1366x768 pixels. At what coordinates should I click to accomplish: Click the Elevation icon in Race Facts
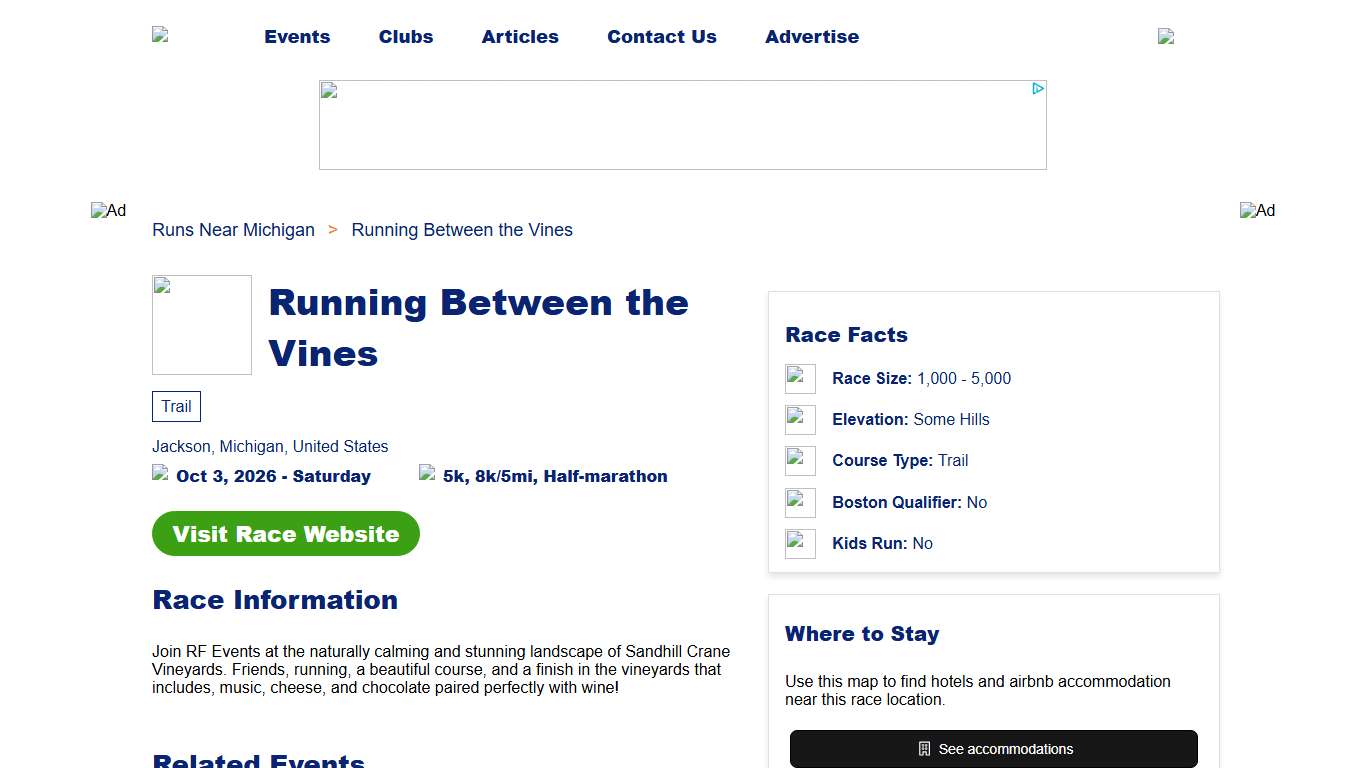click(x=800, y=419)
